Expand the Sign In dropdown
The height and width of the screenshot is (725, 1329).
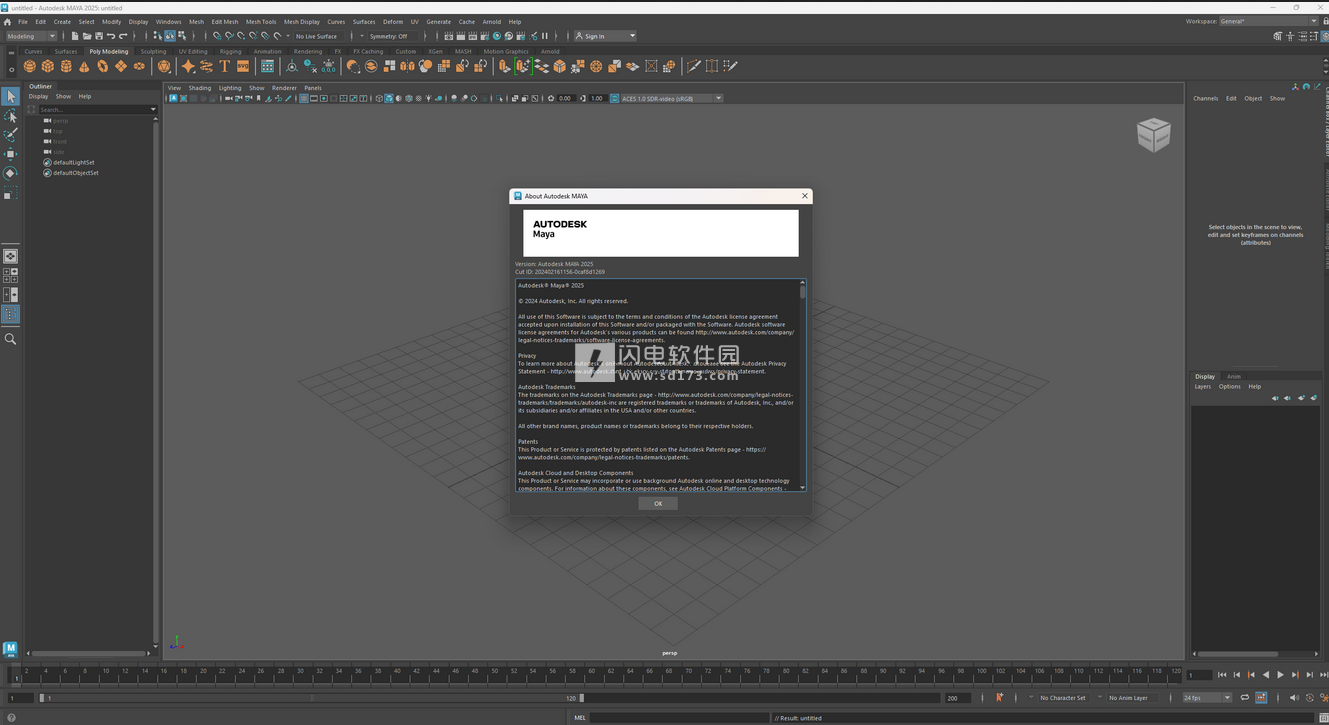click(x=605, y=36)
